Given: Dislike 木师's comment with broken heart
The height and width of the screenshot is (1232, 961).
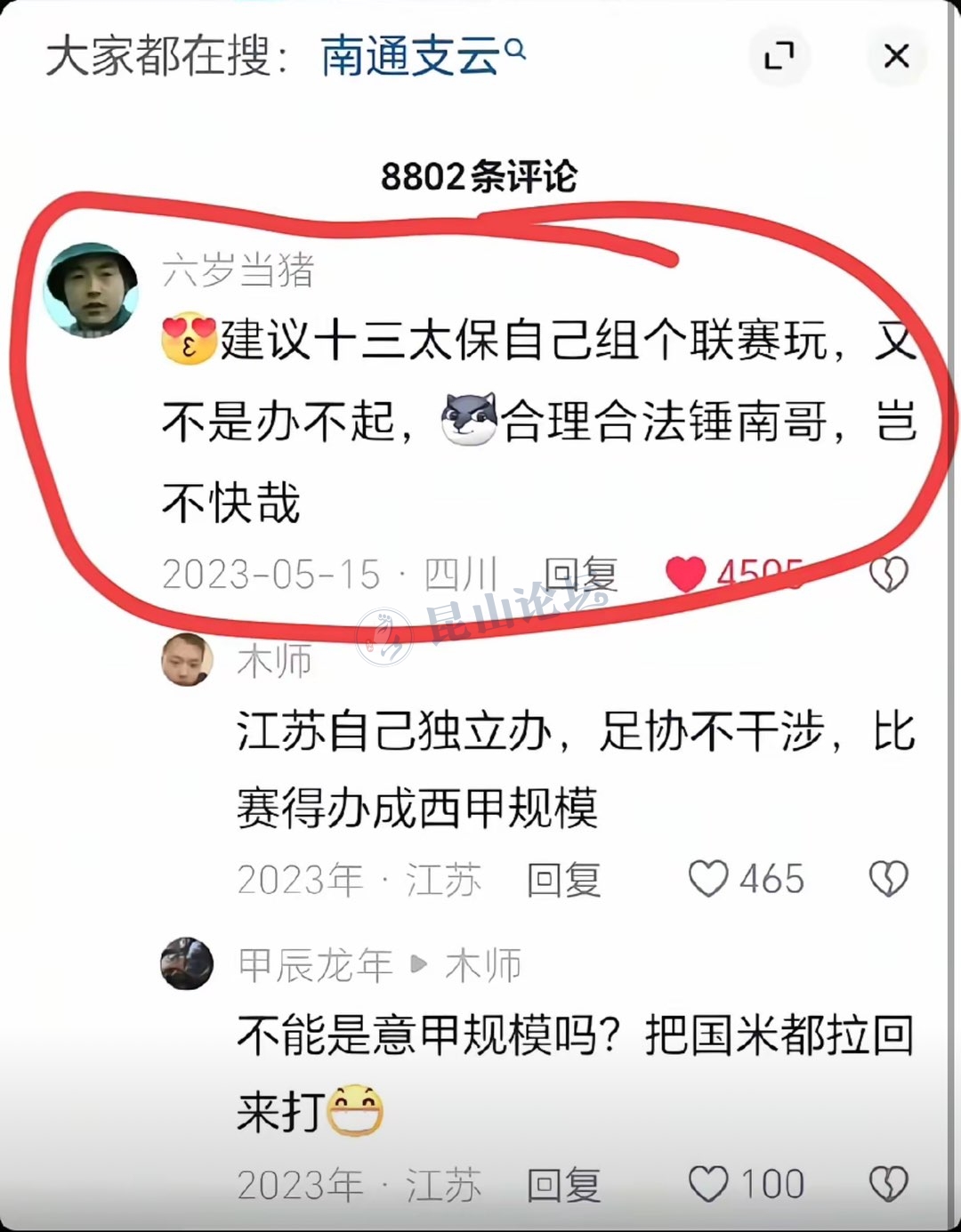Looking at the screenshot, I should coord(888,880).
